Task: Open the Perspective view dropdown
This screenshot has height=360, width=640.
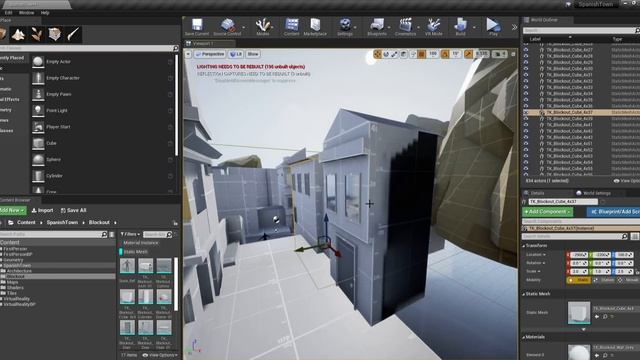Action: [210, 54]
